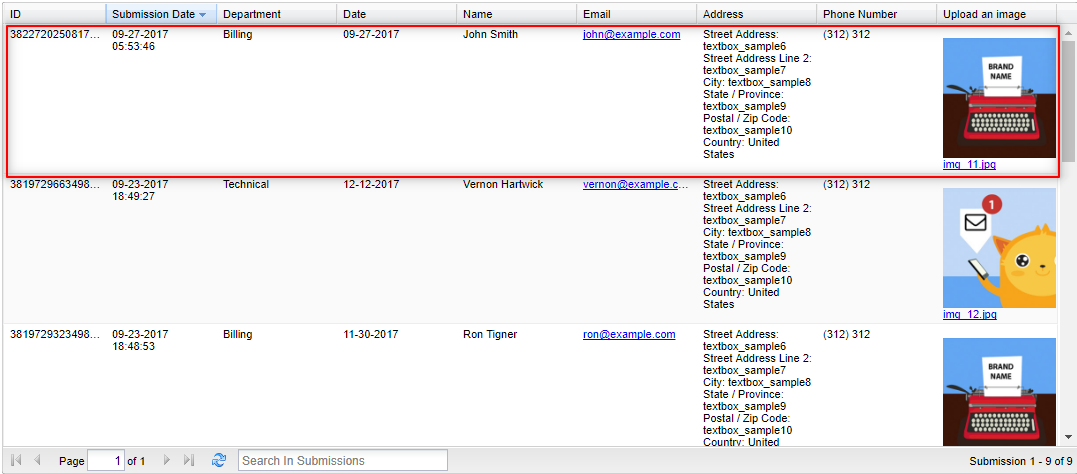Sort by Name column header
Screen dimensions: 1077x474
point(517,14)
